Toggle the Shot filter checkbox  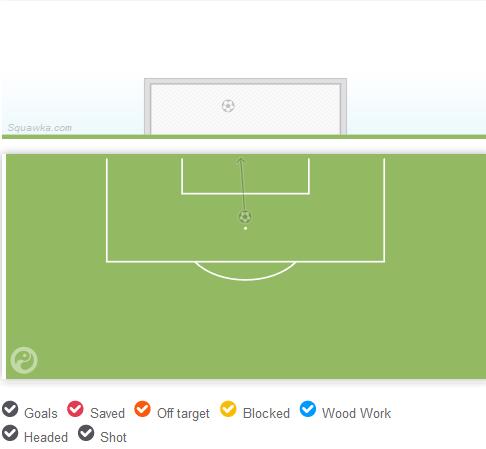(86, 433)
